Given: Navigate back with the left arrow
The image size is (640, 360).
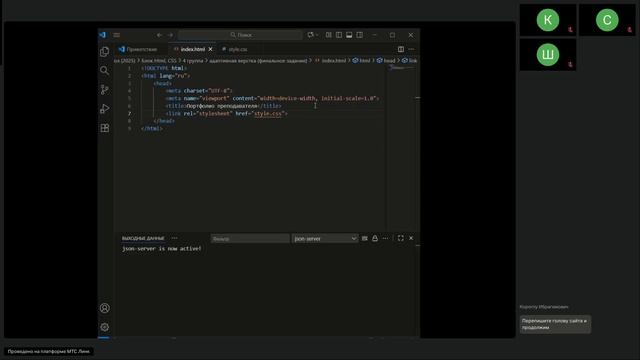Looking at the screenshot, I should coord(160,35).
